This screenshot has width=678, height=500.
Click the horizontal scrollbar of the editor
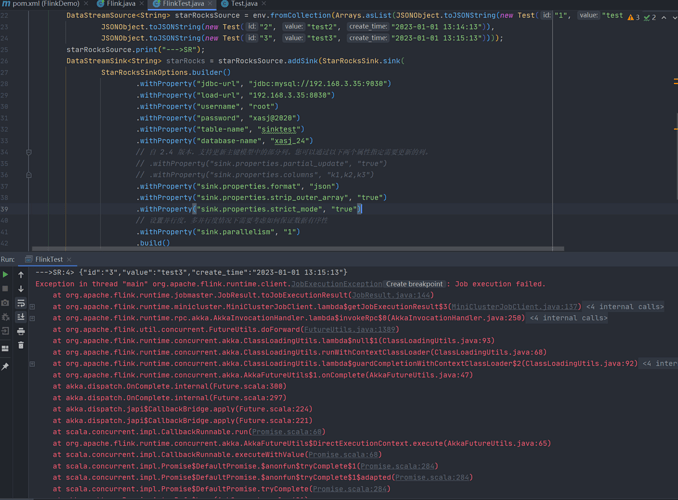pos(298,249)
